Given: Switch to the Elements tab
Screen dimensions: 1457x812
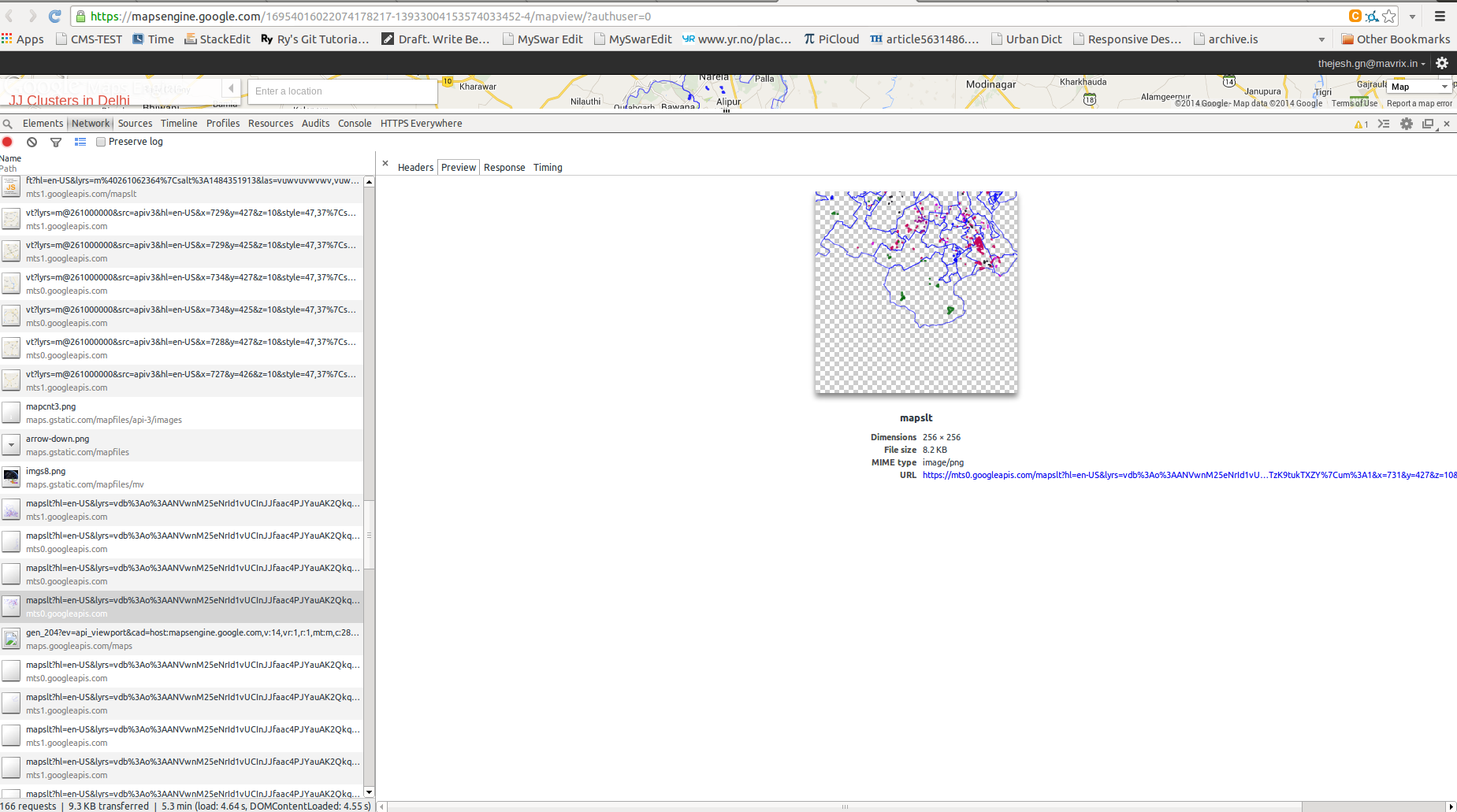Looking at the screenshot, I should coord(43,124).
